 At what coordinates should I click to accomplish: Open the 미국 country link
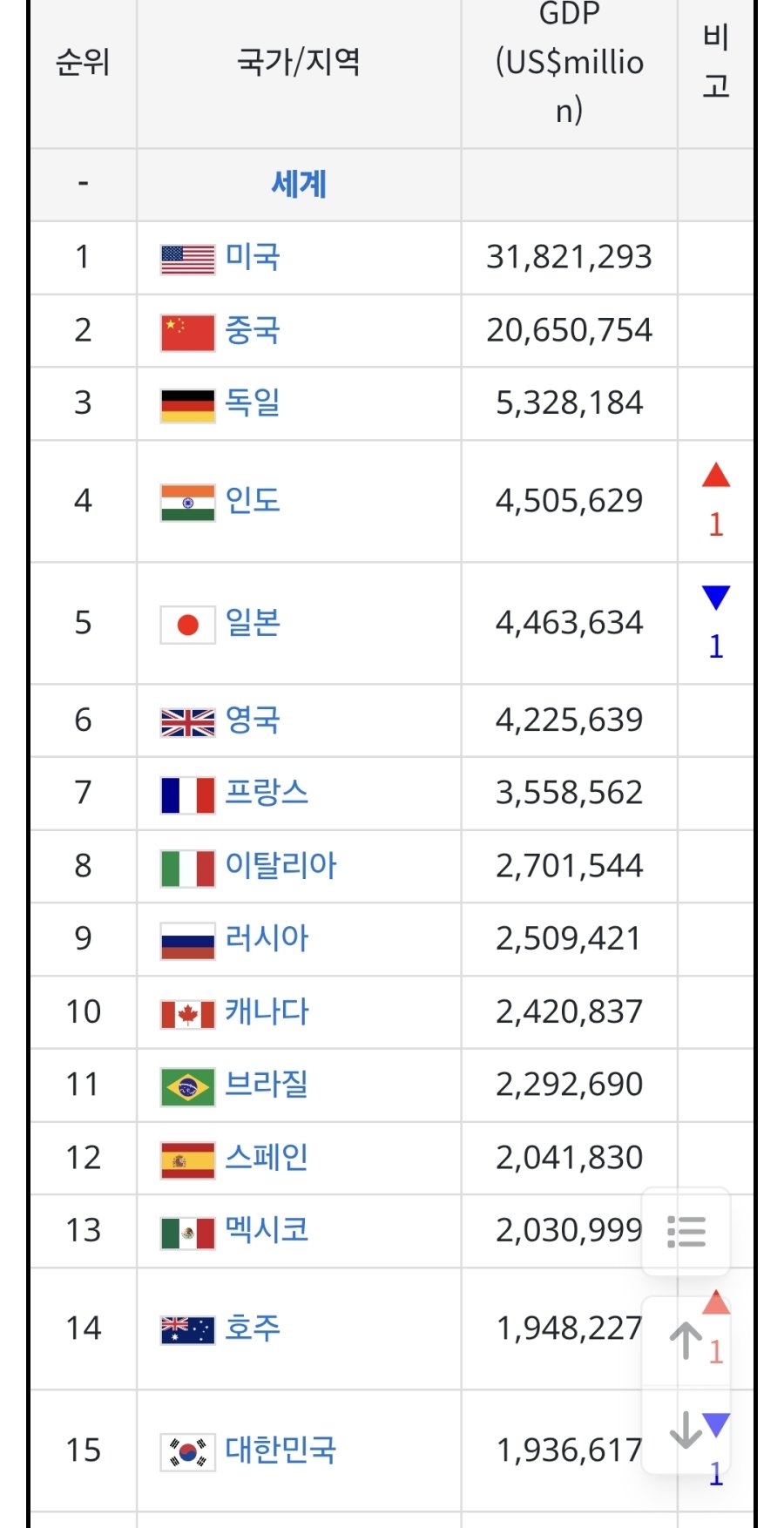(x=253, y=257)
